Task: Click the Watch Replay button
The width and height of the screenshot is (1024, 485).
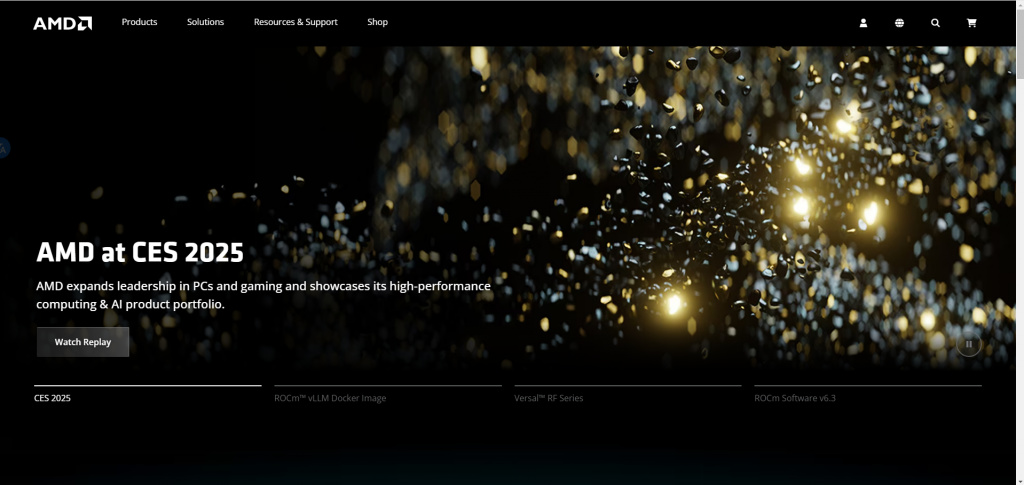Action: point(83,342)
